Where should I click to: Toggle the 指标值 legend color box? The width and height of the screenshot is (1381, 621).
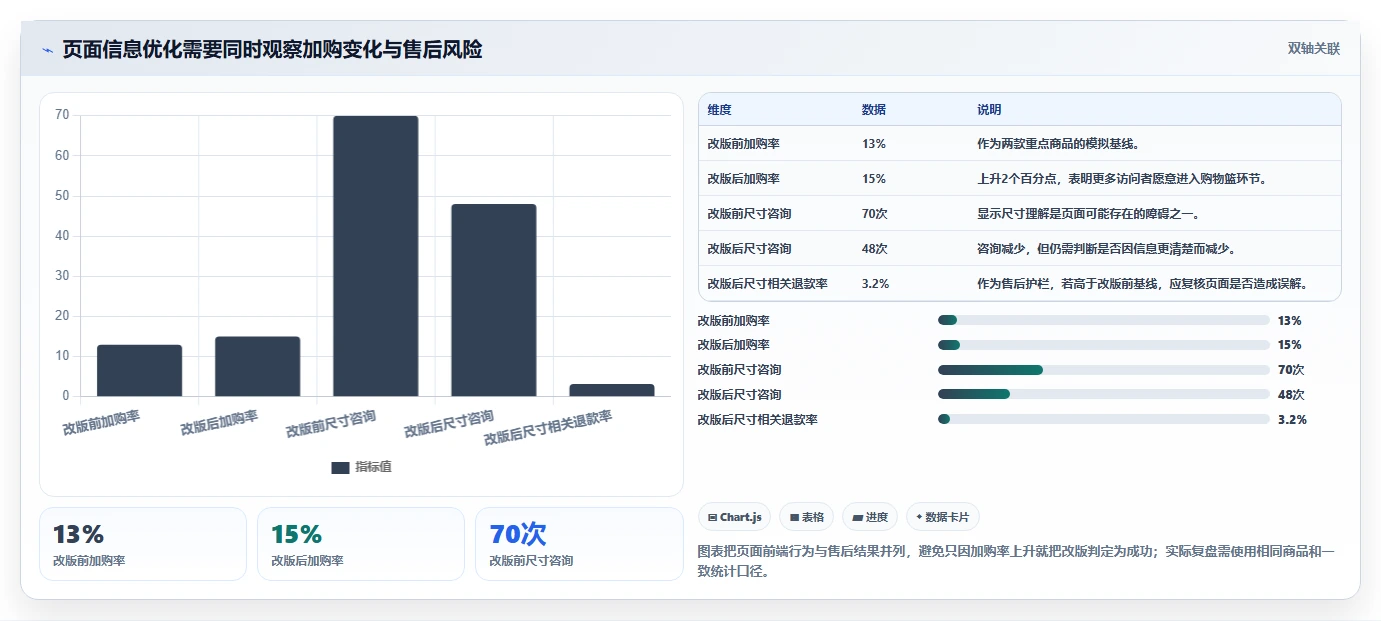pos(340,467)
